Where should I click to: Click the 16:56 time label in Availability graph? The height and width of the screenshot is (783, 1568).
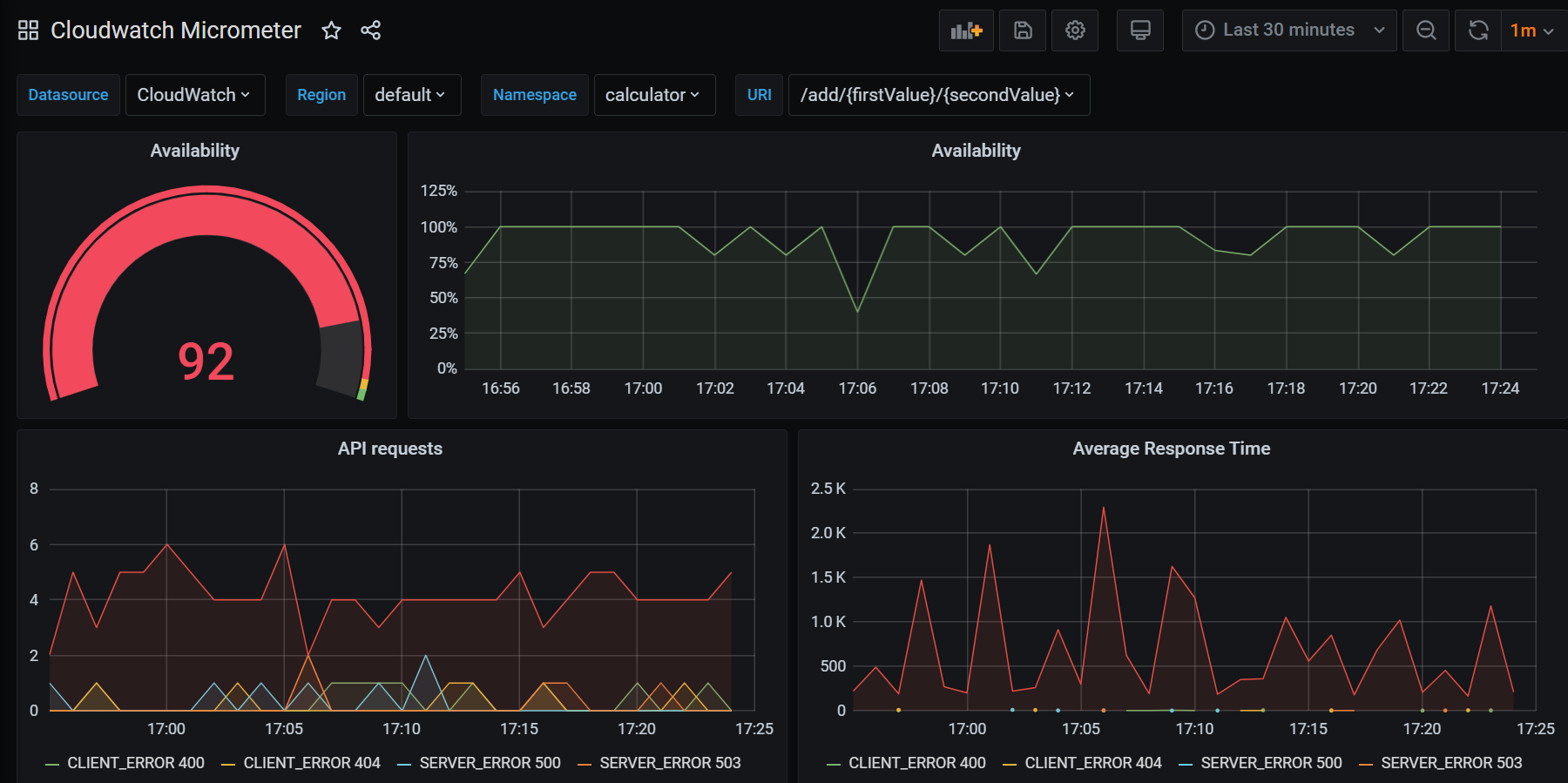click(x=501, y=388)
